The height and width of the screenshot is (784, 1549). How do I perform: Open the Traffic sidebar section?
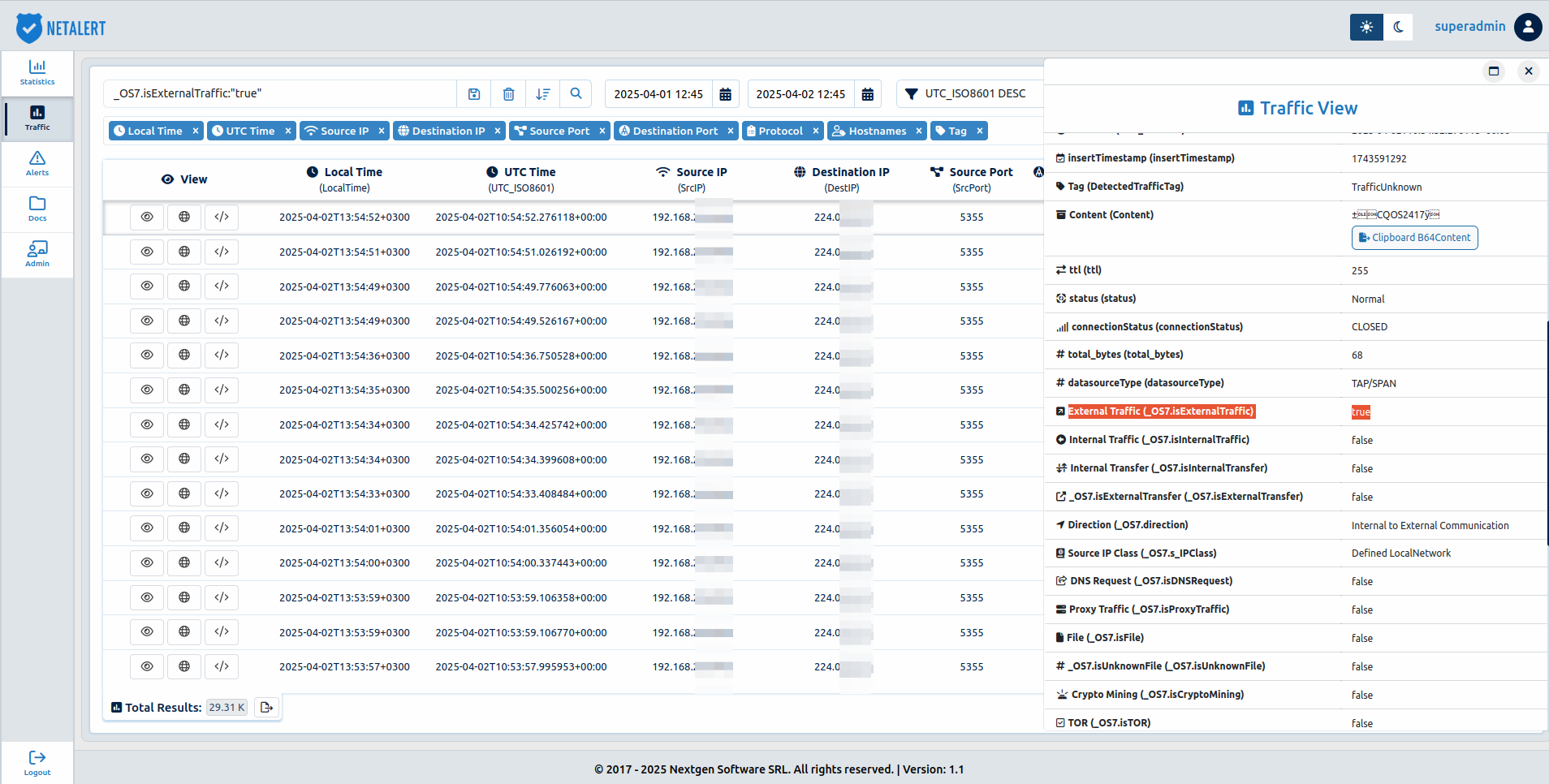37,118
